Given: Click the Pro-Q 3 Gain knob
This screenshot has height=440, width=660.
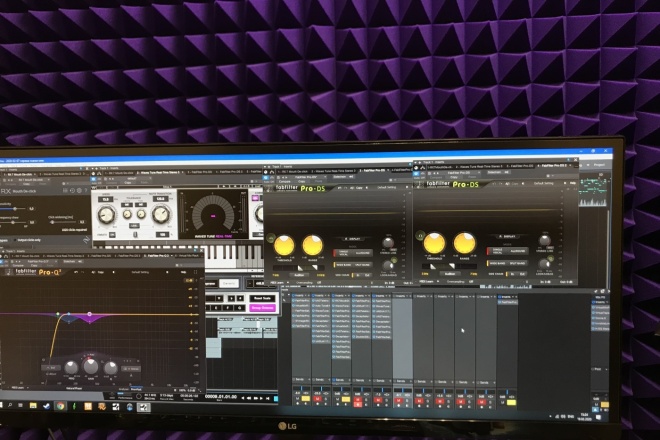Looking at the screenshot, I should 91,366.
